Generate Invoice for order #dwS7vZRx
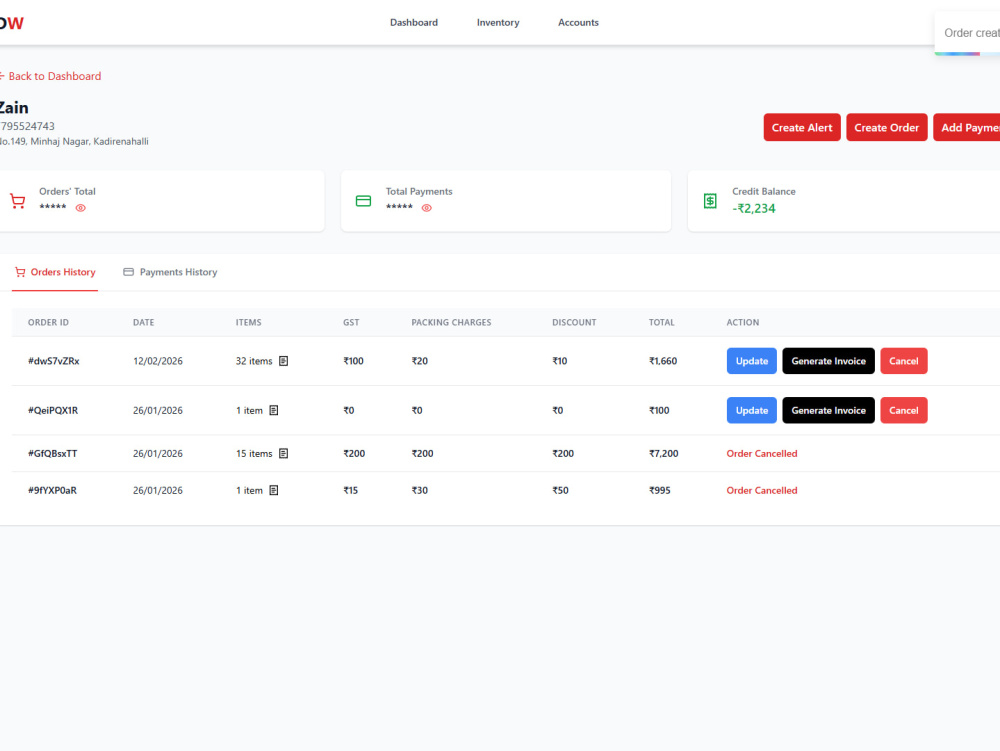This screenshot has height=751, width=1000. click(828, 361)
